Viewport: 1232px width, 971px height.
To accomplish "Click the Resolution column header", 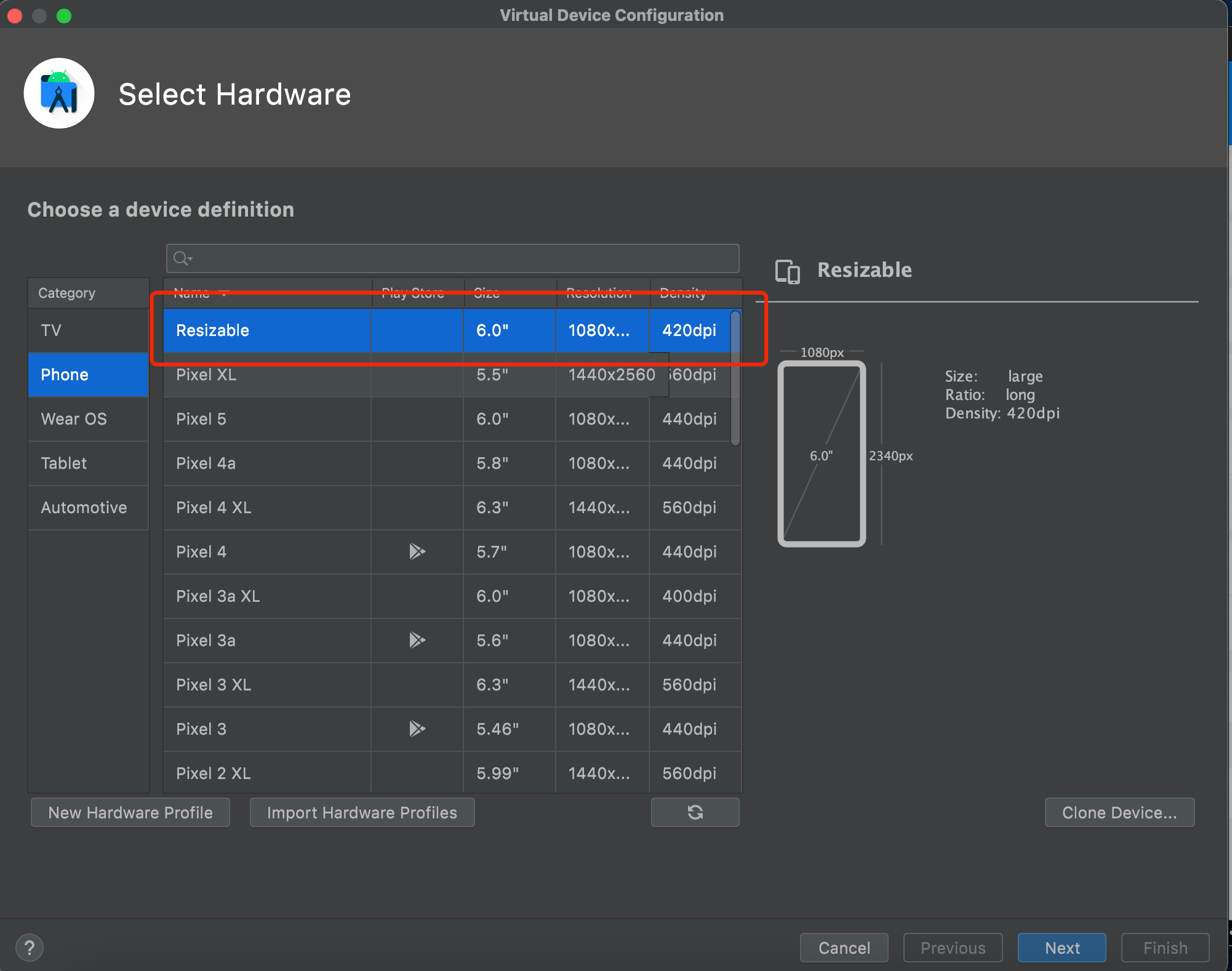I will tap(603, 294).
